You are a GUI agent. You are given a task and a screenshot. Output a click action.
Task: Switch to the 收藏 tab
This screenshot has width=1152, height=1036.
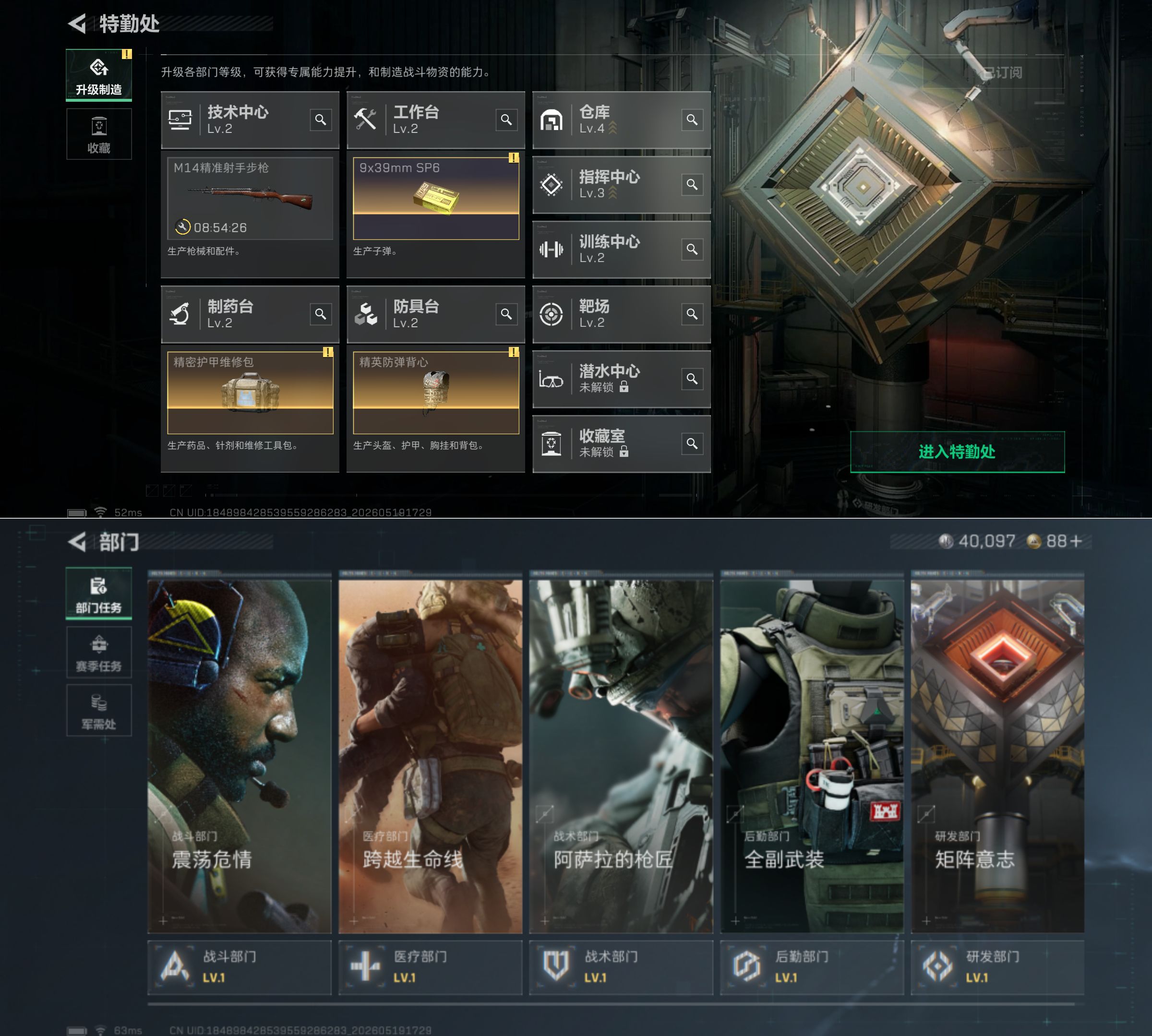[x=98, y=134]
